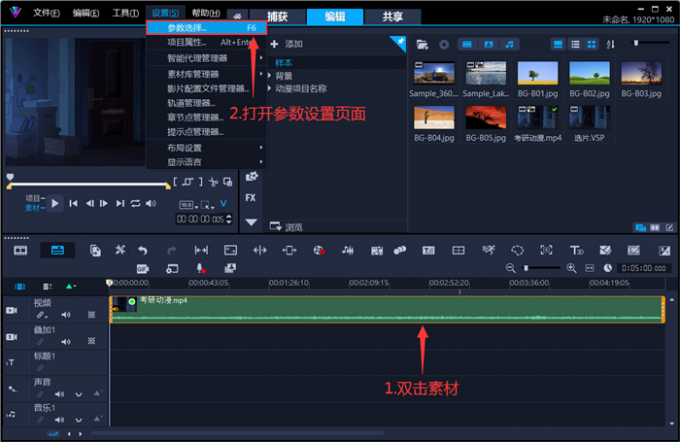Click fit project in timeline window icon
Viewport: 680px width, 442px height.
pyautogui.click(x=589, y=268)
